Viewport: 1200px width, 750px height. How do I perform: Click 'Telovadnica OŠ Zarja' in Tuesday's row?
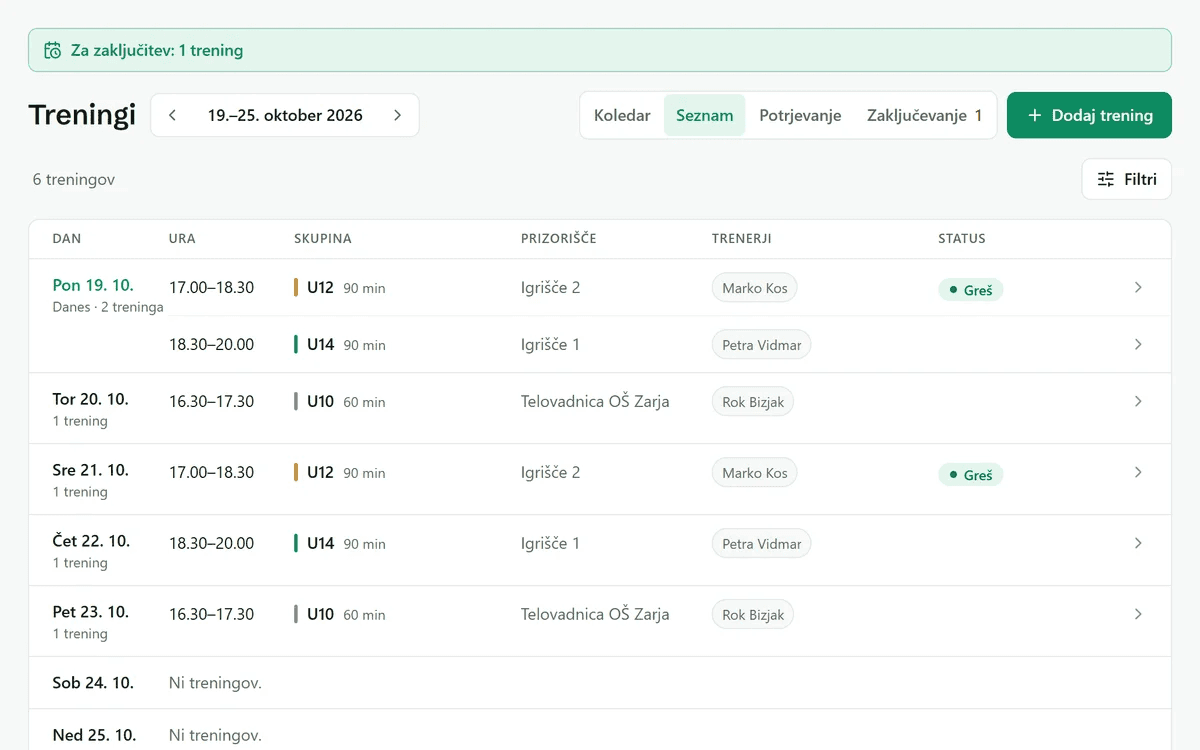tap(595, 401)
